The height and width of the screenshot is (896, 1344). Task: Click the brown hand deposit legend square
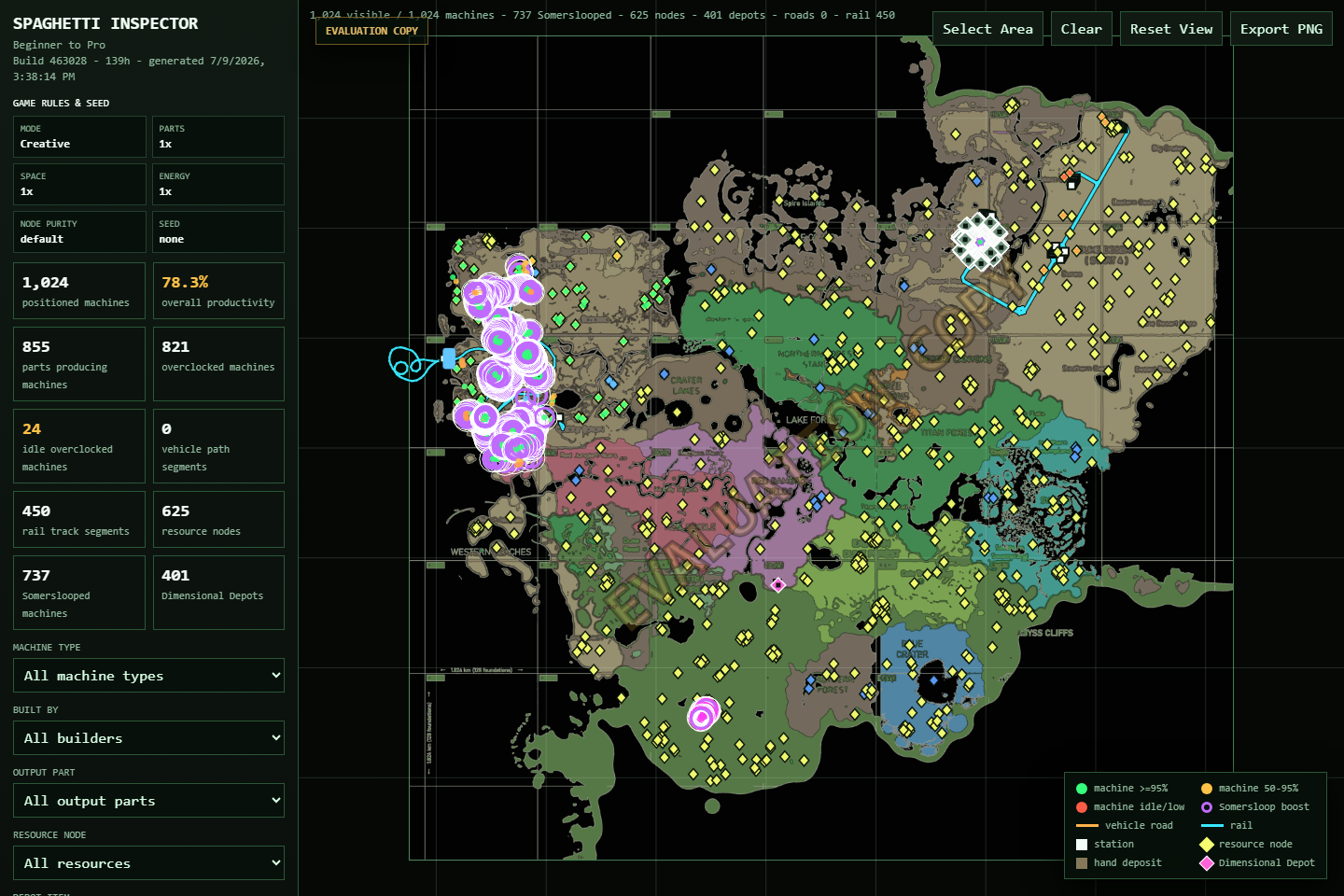tap(1082, 863)
